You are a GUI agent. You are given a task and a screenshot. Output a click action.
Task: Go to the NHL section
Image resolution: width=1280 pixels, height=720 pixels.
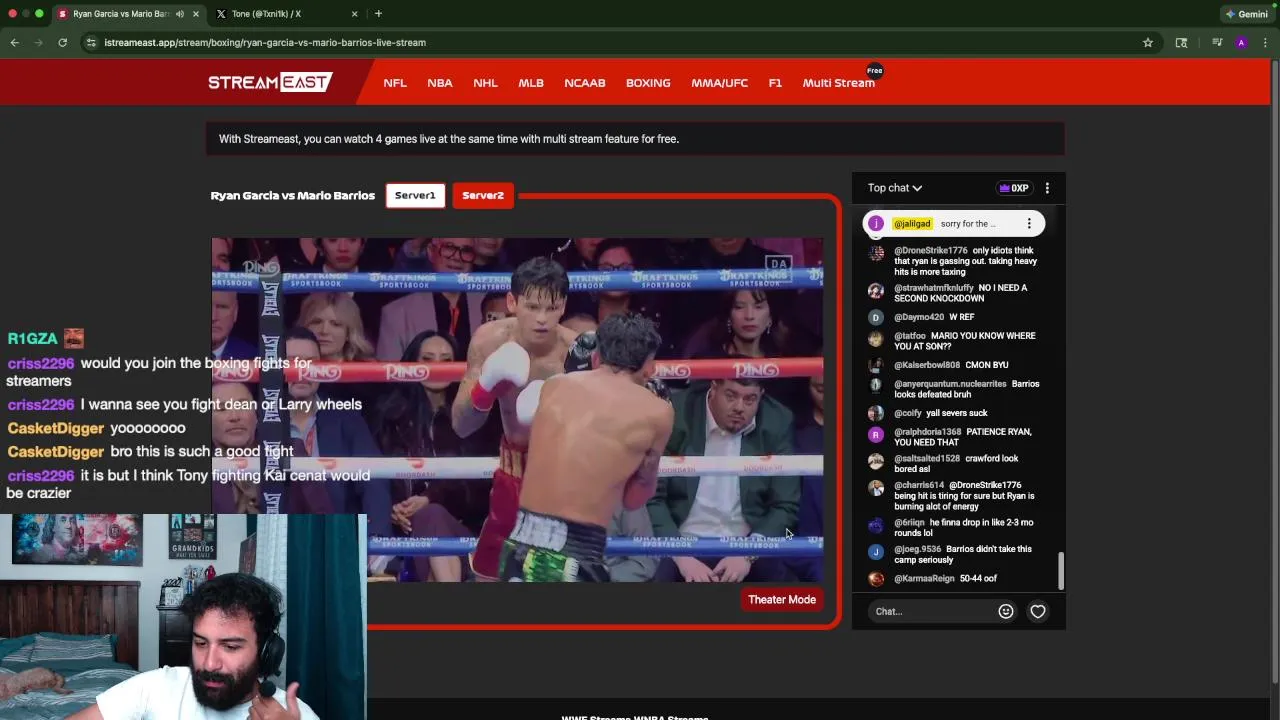[x=485, y=83]
